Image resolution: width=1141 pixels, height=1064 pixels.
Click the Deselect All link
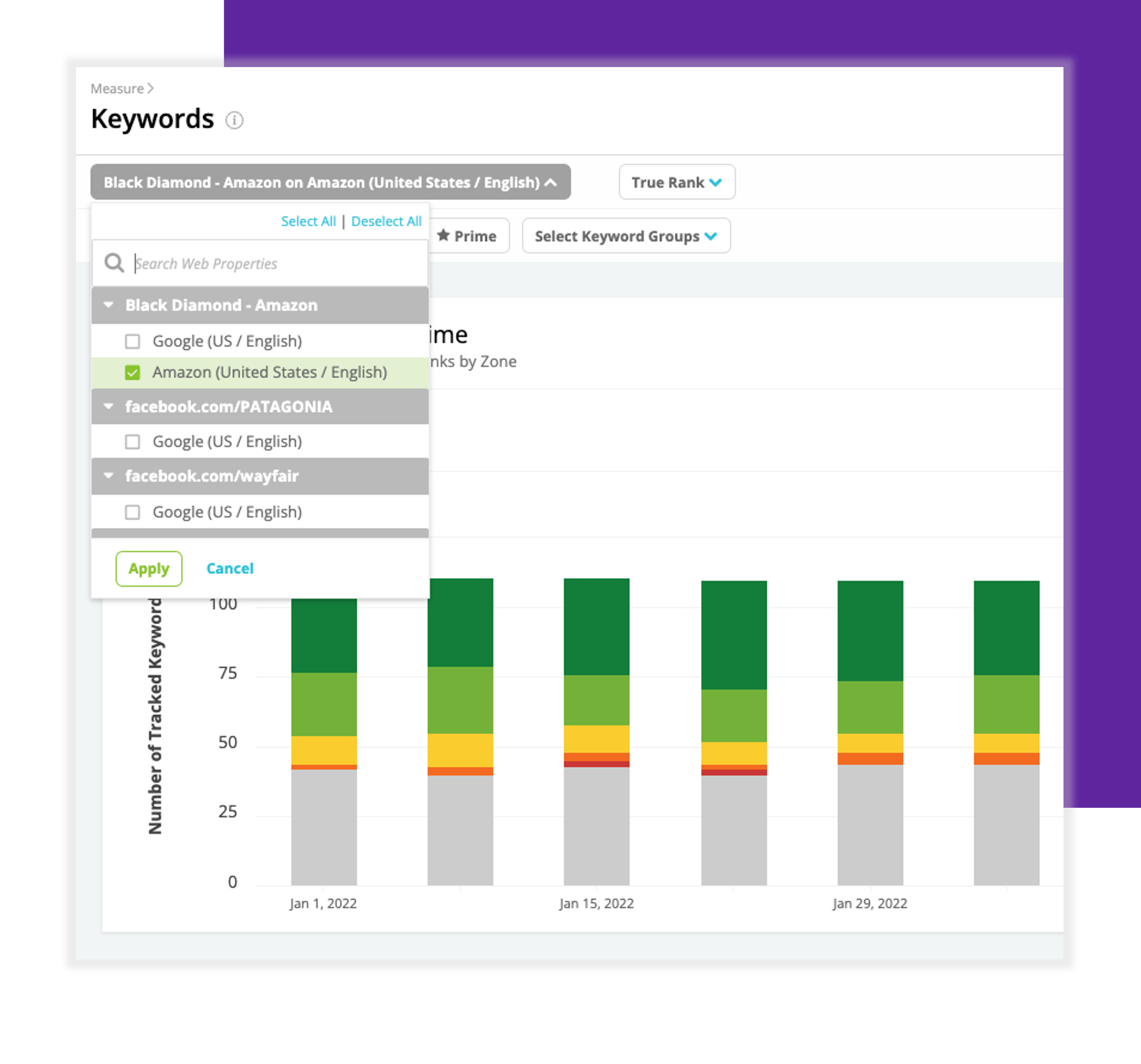(x=386, y=221)
